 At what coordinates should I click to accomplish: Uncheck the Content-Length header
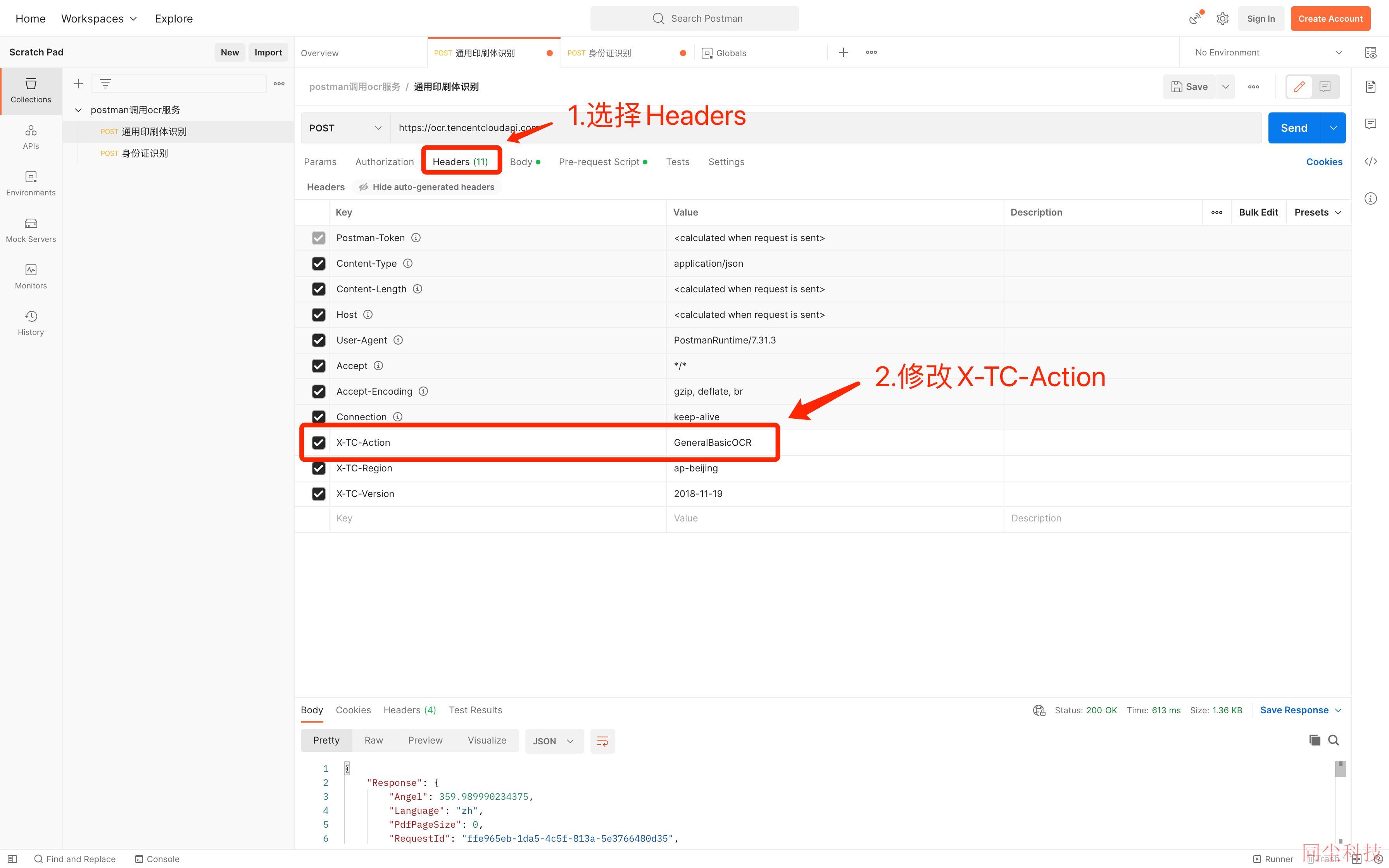[x=319, y=289]
